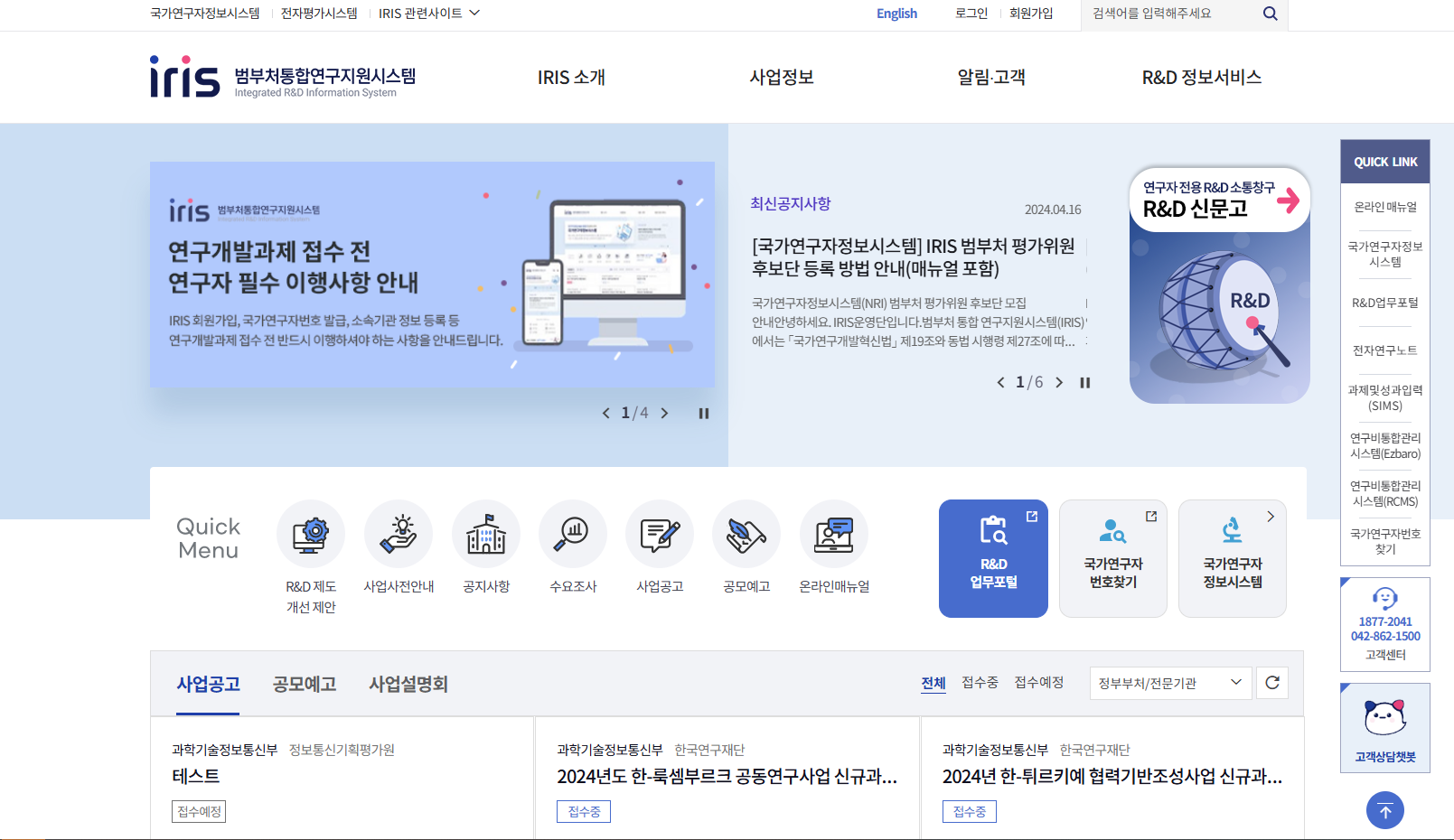Open 연구비통합관리시스템(RCMS) quick link
The image size is (1454, 840).
point(1385,494)
